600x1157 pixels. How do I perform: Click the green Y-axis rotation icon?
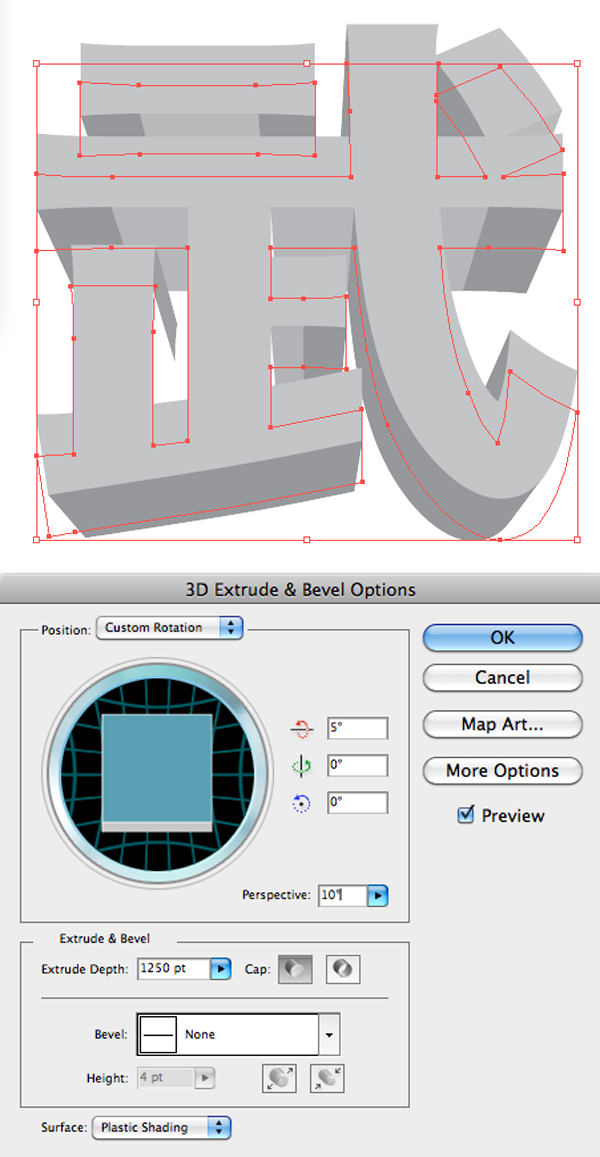tap(302, 767)
